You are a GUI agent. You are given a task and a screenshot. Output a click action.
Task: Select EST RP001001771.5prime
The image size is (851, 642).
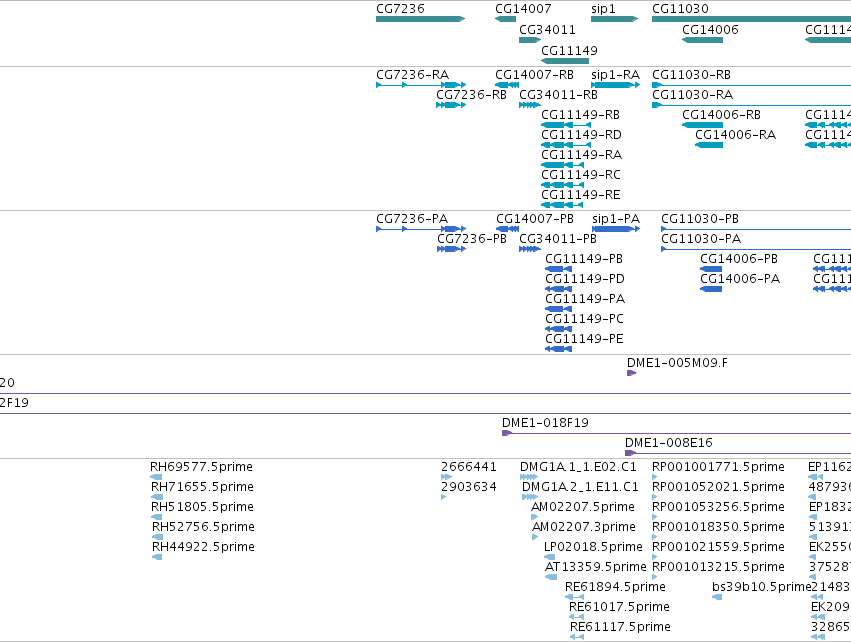click(655, 477)
